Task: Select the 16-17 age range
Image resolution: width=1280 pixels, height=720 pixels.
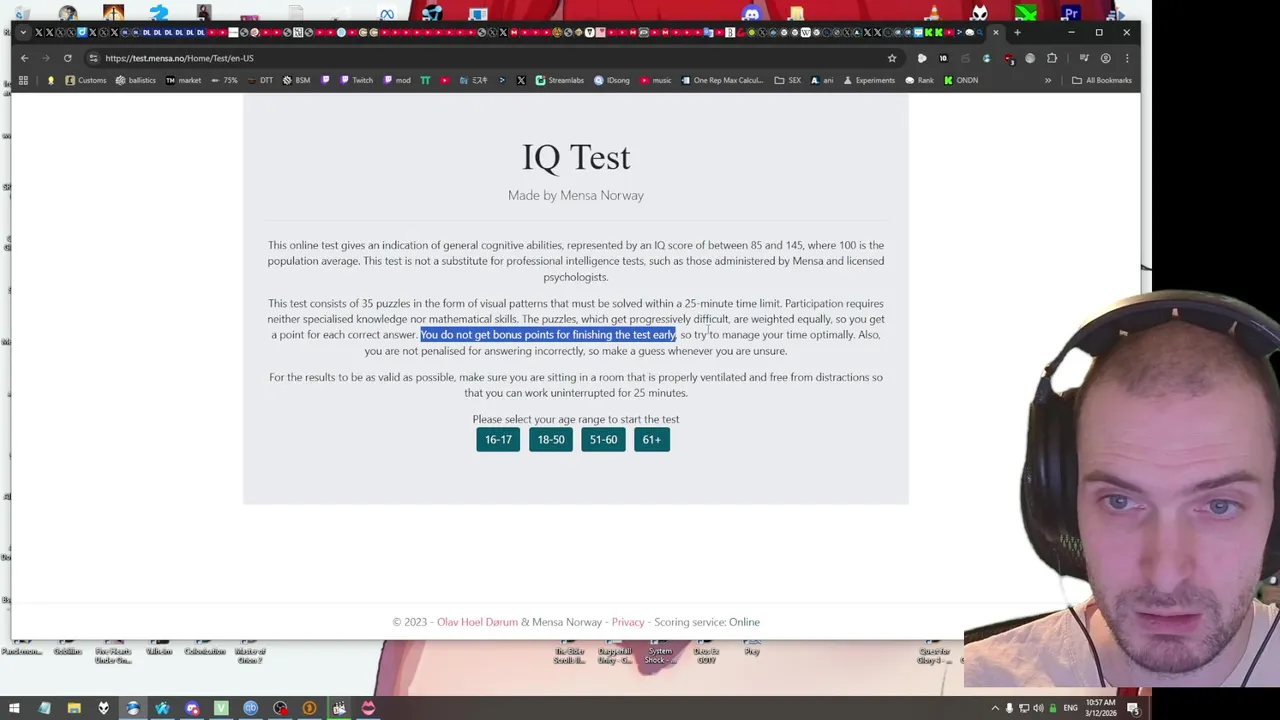Action: pos(498,440)
